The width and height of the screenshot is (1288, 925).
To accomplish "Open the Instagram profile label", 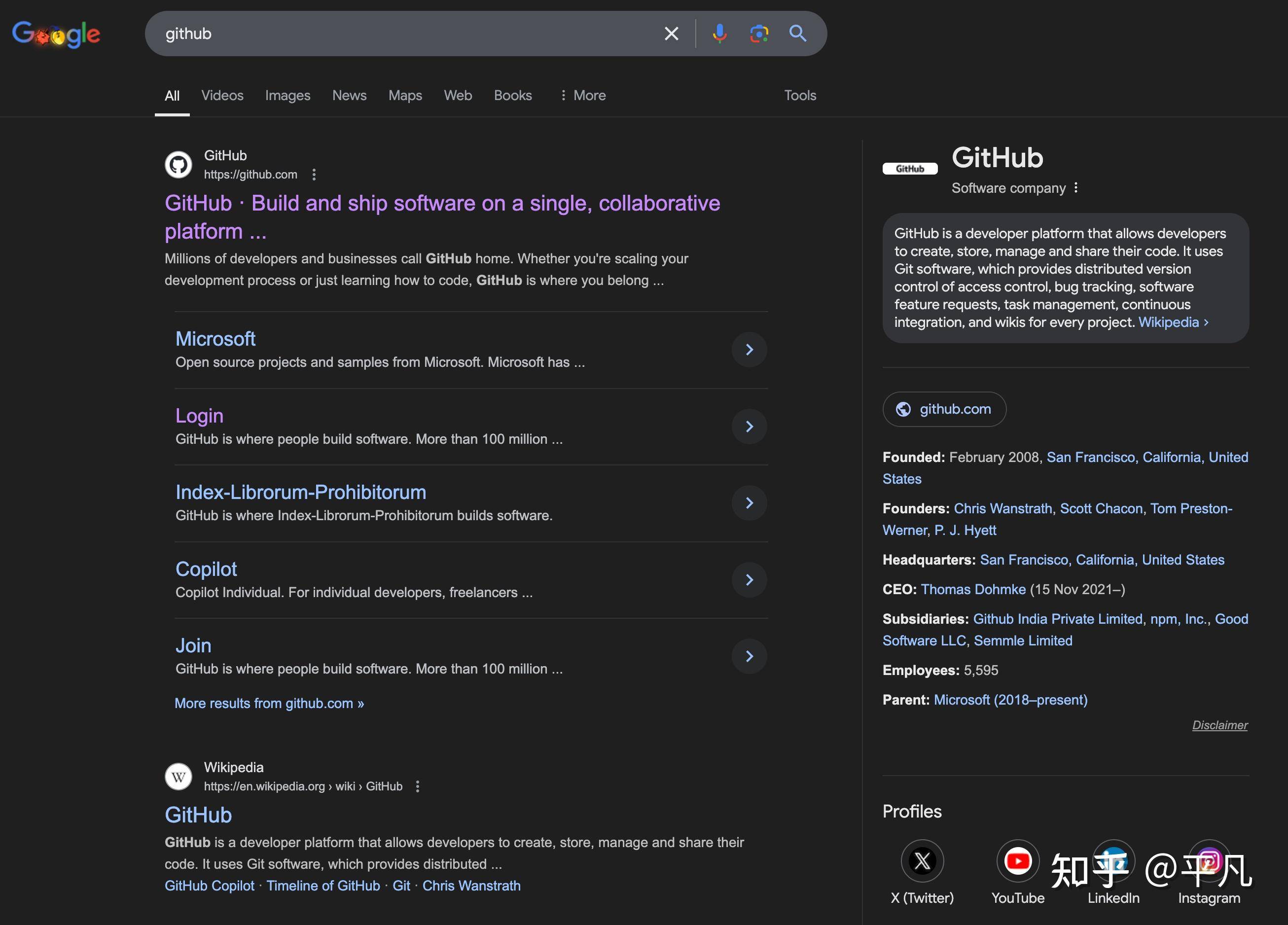I will tap(1209, 898).
